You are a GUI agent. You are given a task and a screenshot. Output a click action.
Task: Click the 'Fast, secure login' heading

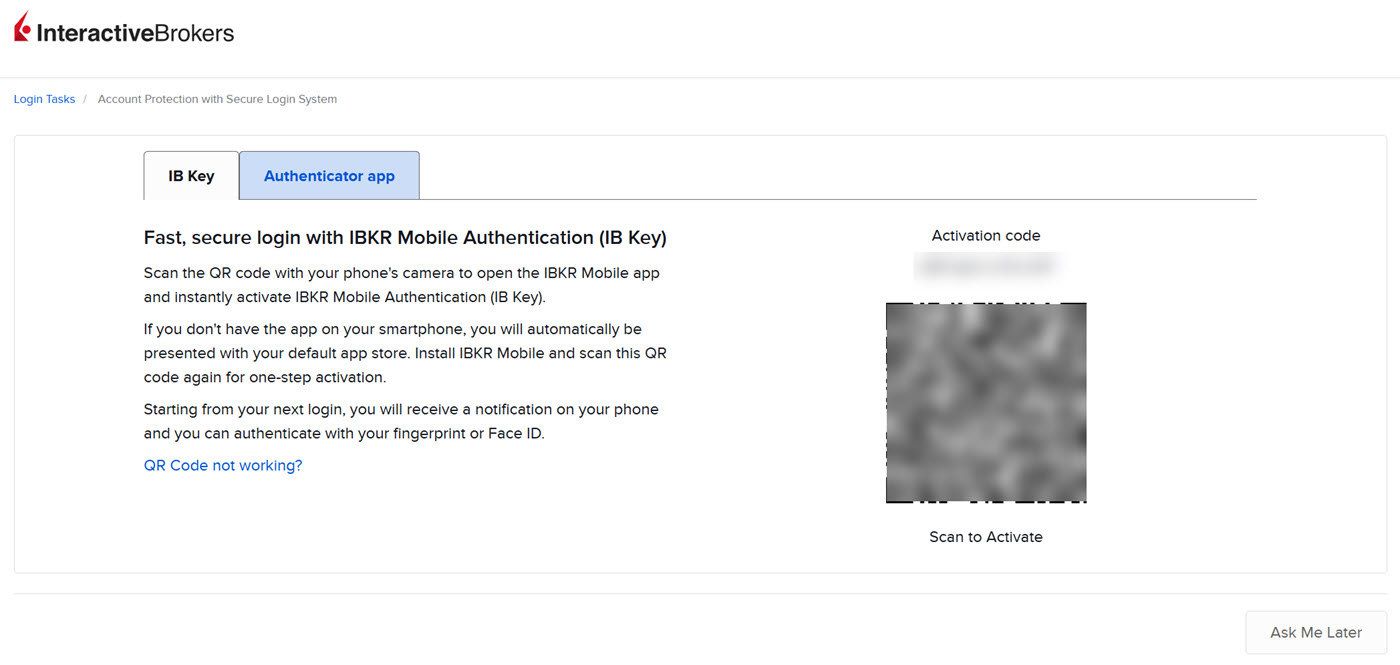tap(405, 238)
